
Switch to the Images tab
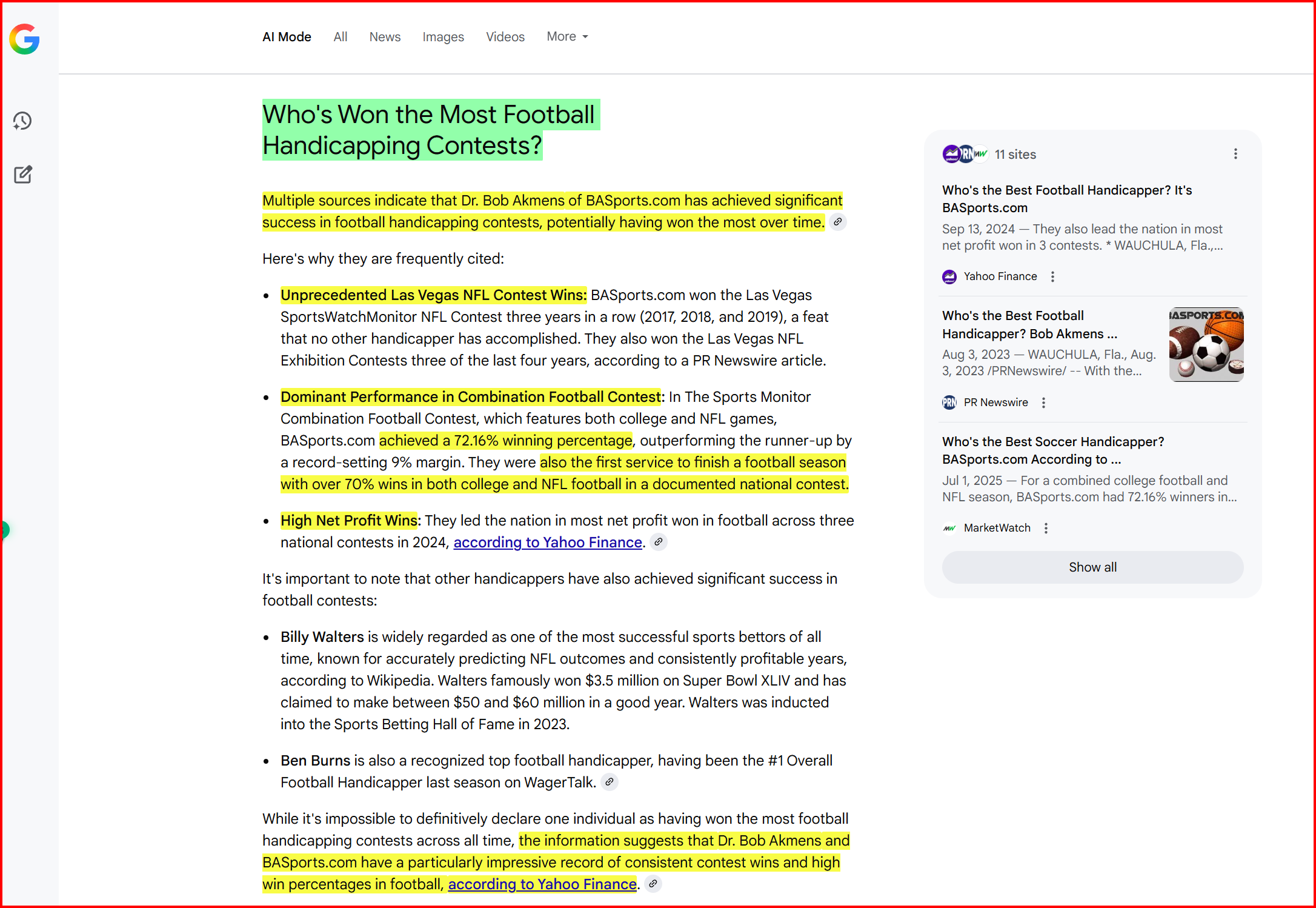443,37
